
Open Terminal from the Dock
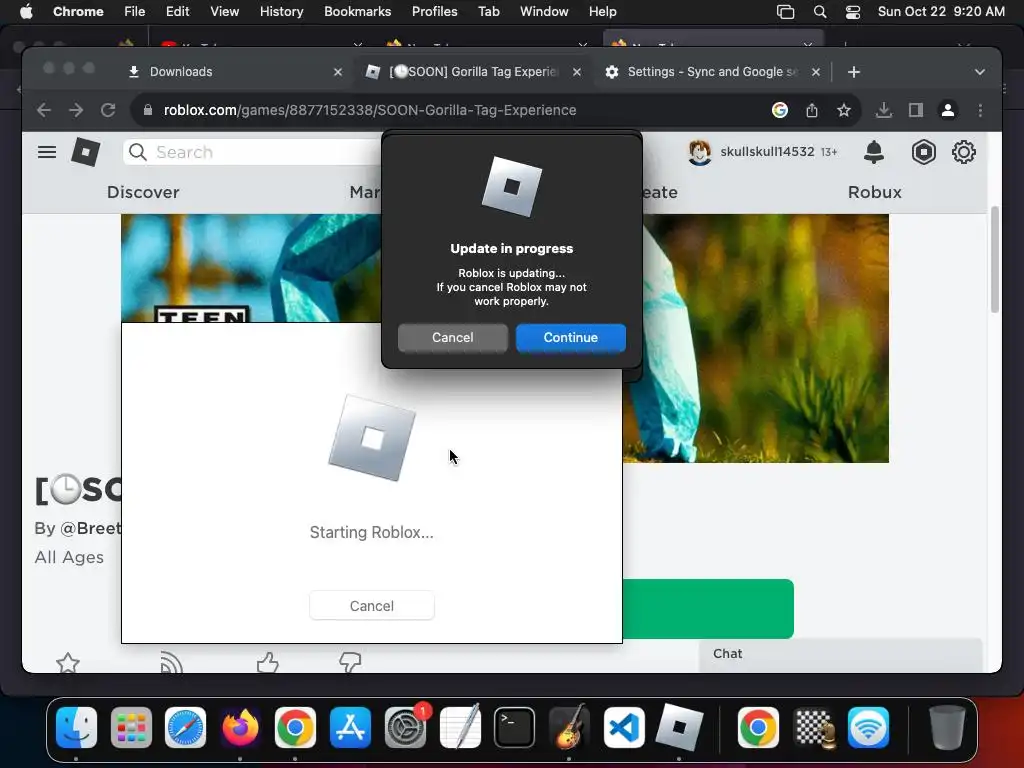coord(515,727)
